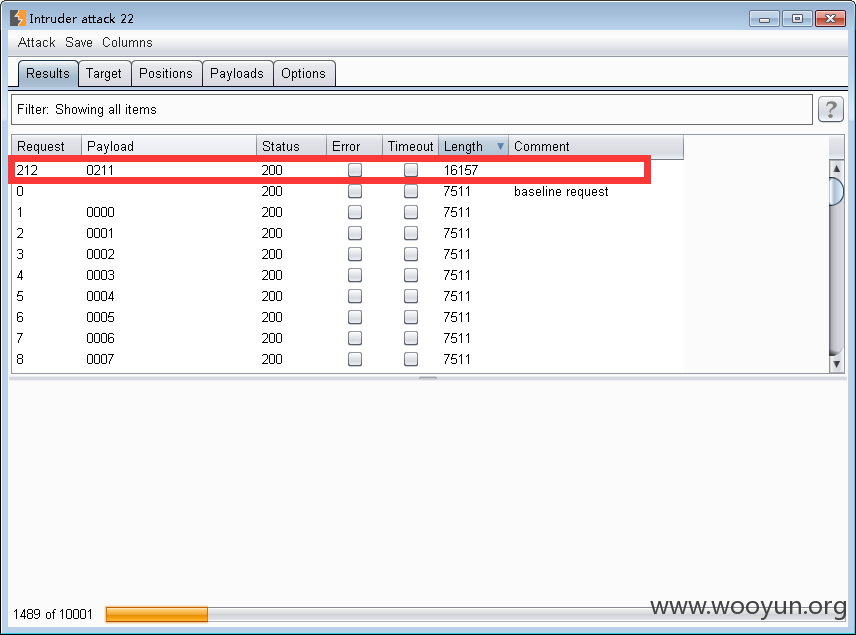The height and width of the screenshot is (635, 856).
Task: Click the results table scrollbar thumb
Action: [x=836, y=191]
